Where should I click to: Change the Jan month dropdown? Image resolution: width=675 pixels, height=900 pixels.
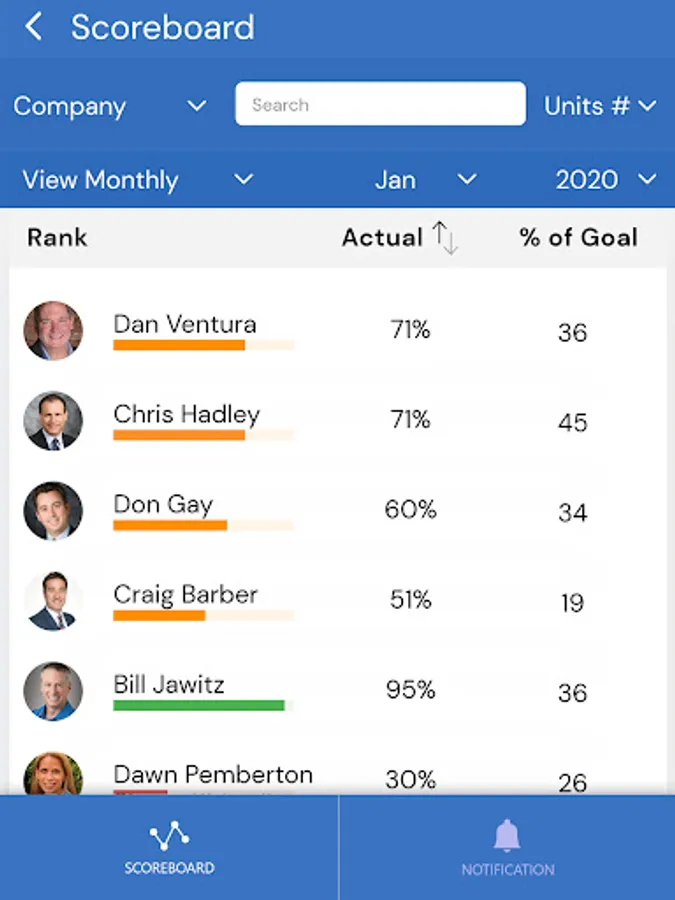pyautogui.click(x=425, y=180)
